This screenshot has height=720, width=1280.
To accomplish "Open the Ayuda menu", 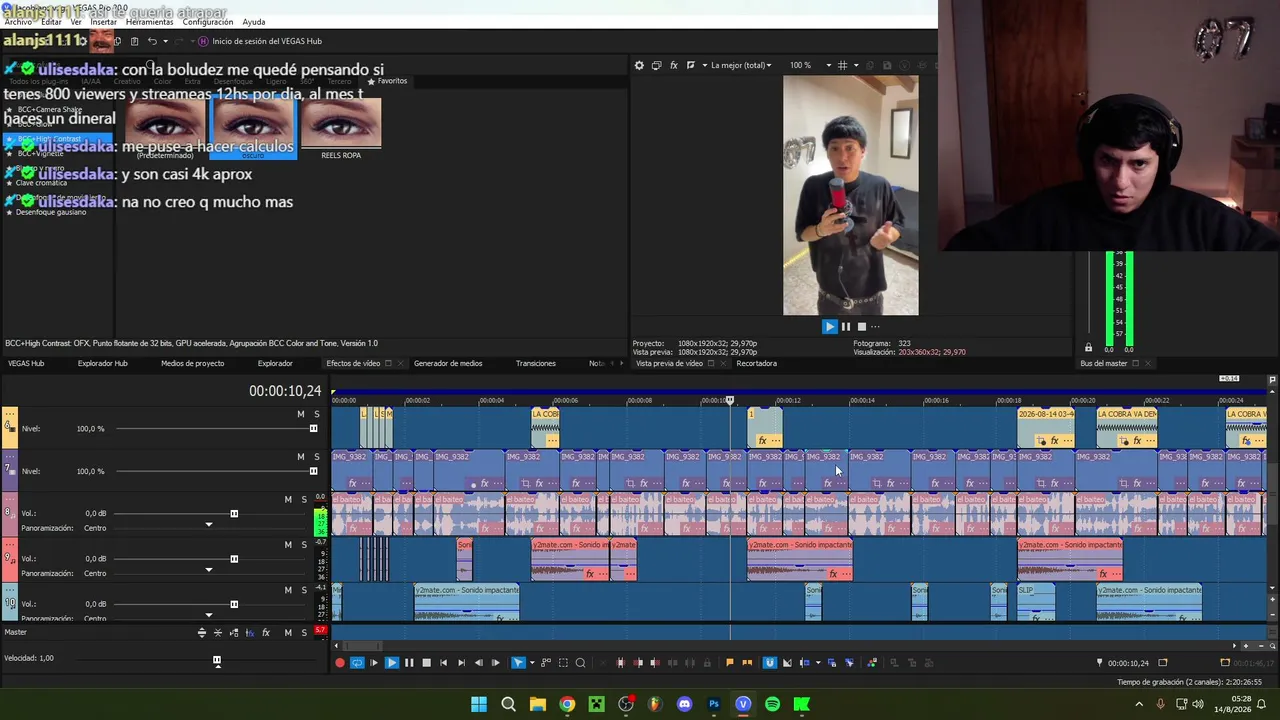I will pos(254,22).
